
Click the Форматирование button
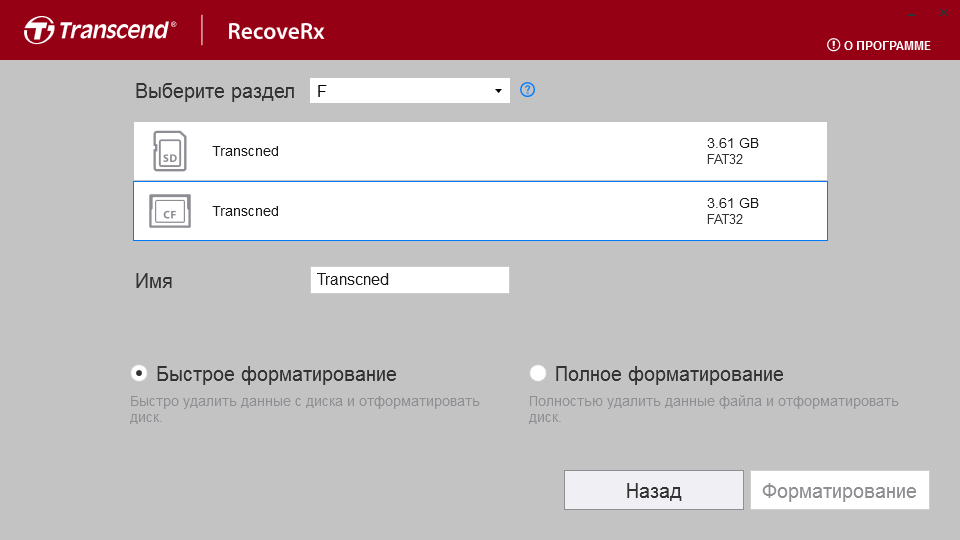coord(839,490)
